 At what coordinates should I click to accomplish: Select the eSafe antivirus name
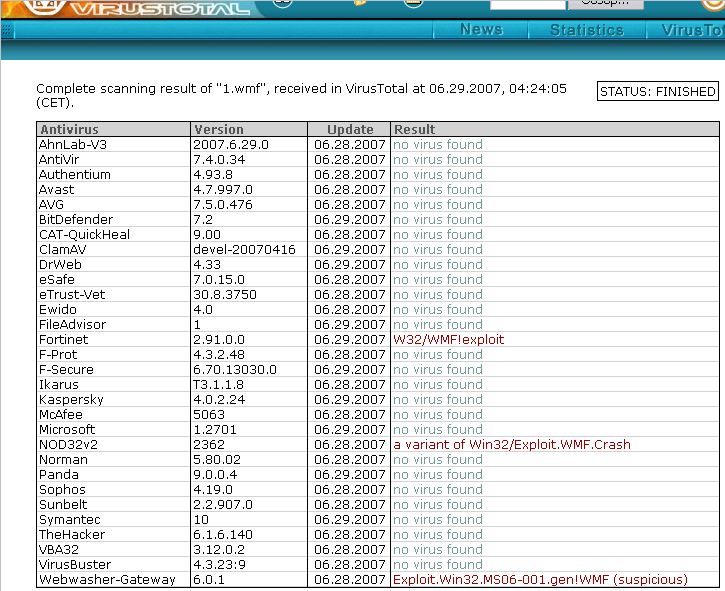56,279
